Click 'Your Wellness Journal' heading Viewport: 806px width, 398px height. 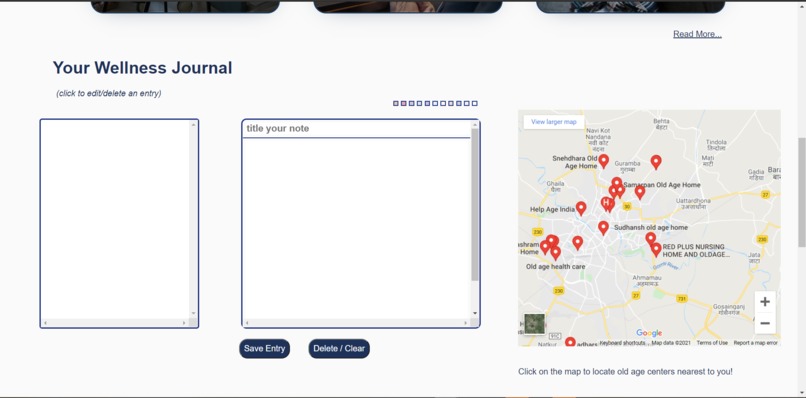click(x=142, y=68)
